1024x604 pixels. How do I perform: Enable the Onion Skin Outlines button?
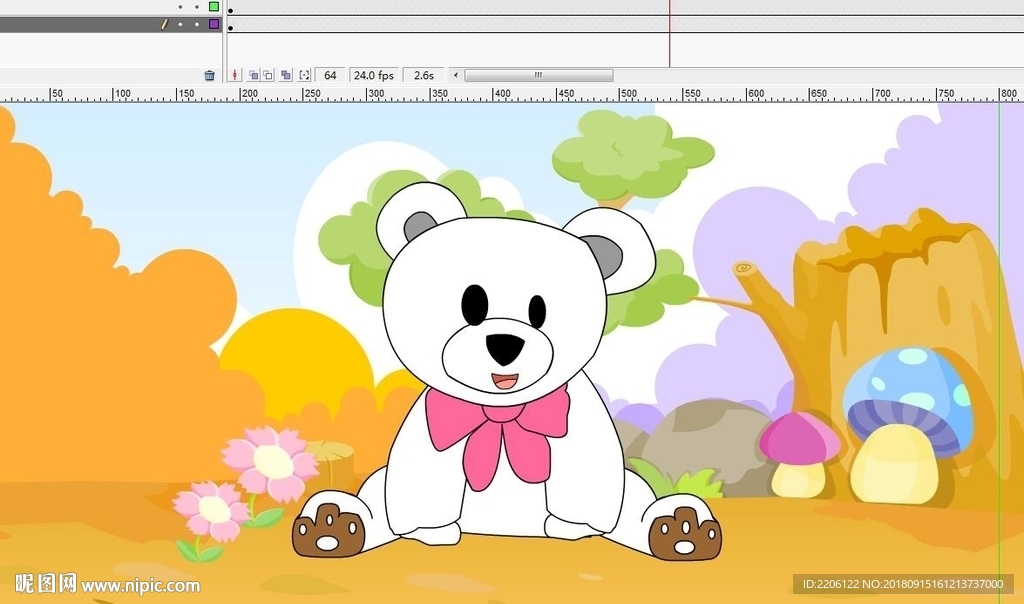tap(268, 75)
